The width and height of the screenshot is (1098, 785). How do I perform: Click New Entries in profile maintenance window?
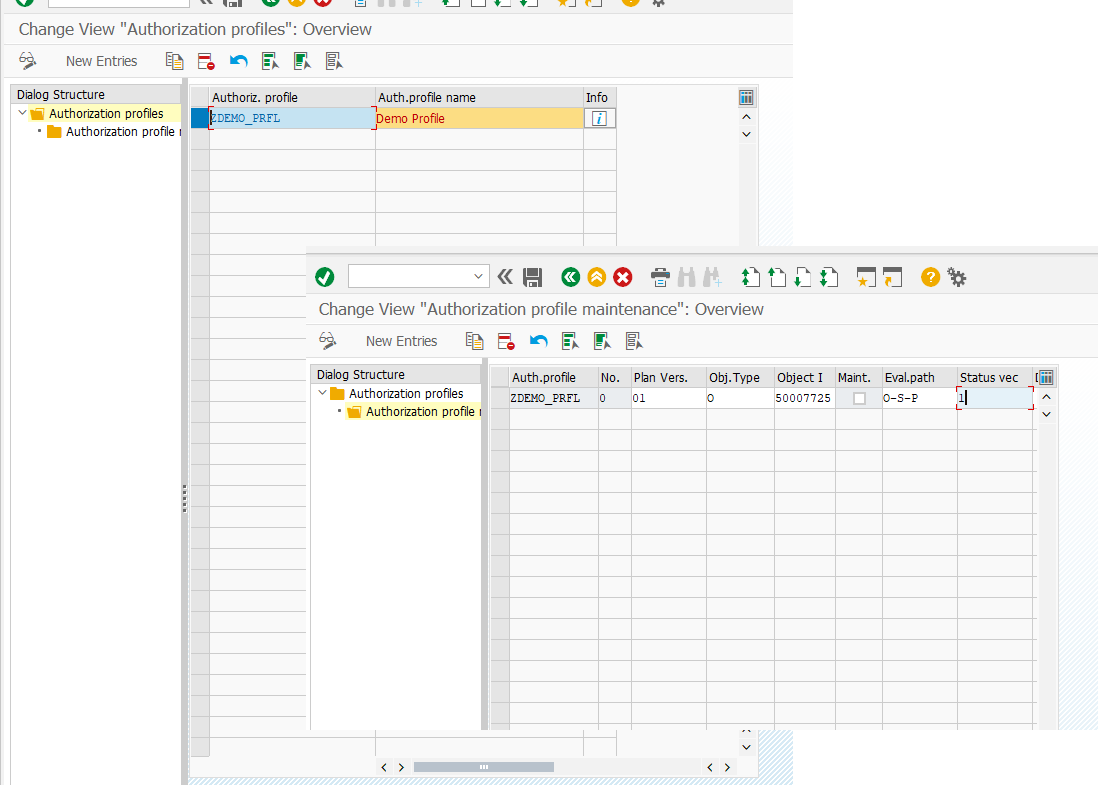pyautogui.click(x=401, y=341)
